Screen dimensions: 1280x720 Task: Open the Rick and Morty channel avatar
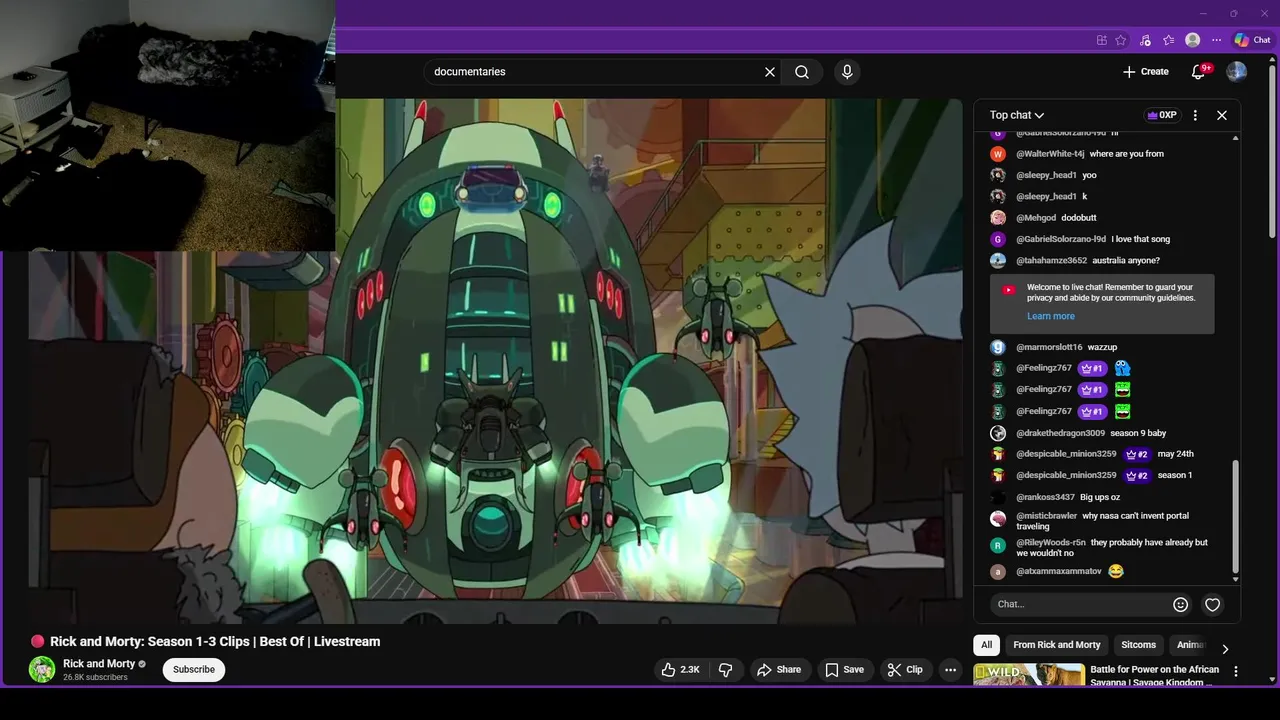click(x=42, y=670)
